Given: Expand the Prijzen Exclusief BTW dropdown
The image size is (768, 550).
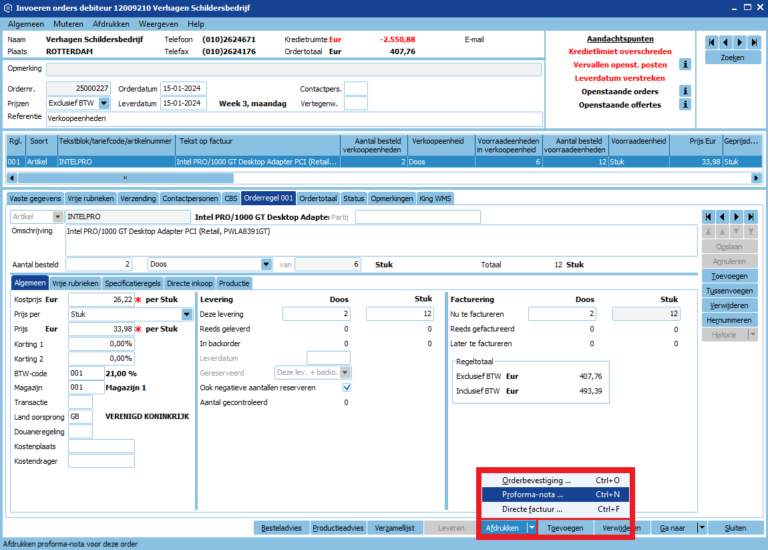Looking at the screenshot, I should pos(101,103).
